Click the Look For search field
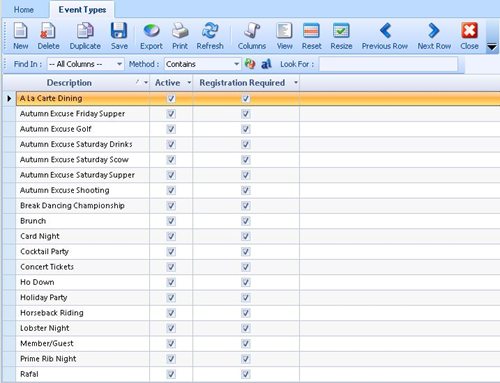 (388, 64)
